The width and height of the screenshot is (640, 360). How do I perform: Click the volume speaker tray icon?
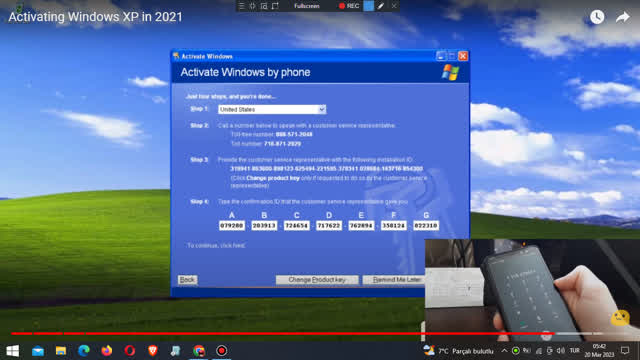(x=561, y=351)
